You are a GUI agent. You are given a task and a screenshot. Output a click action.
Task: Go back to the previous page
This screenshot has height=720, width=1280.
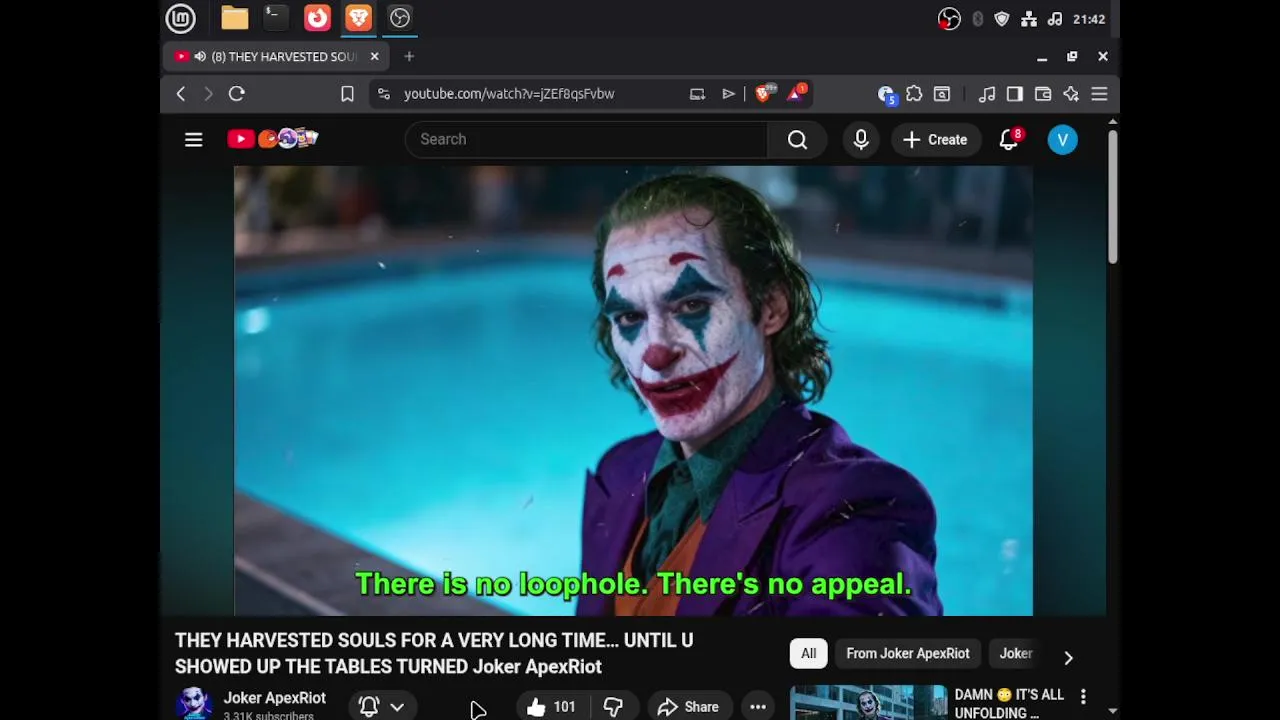tap(181, 94)
